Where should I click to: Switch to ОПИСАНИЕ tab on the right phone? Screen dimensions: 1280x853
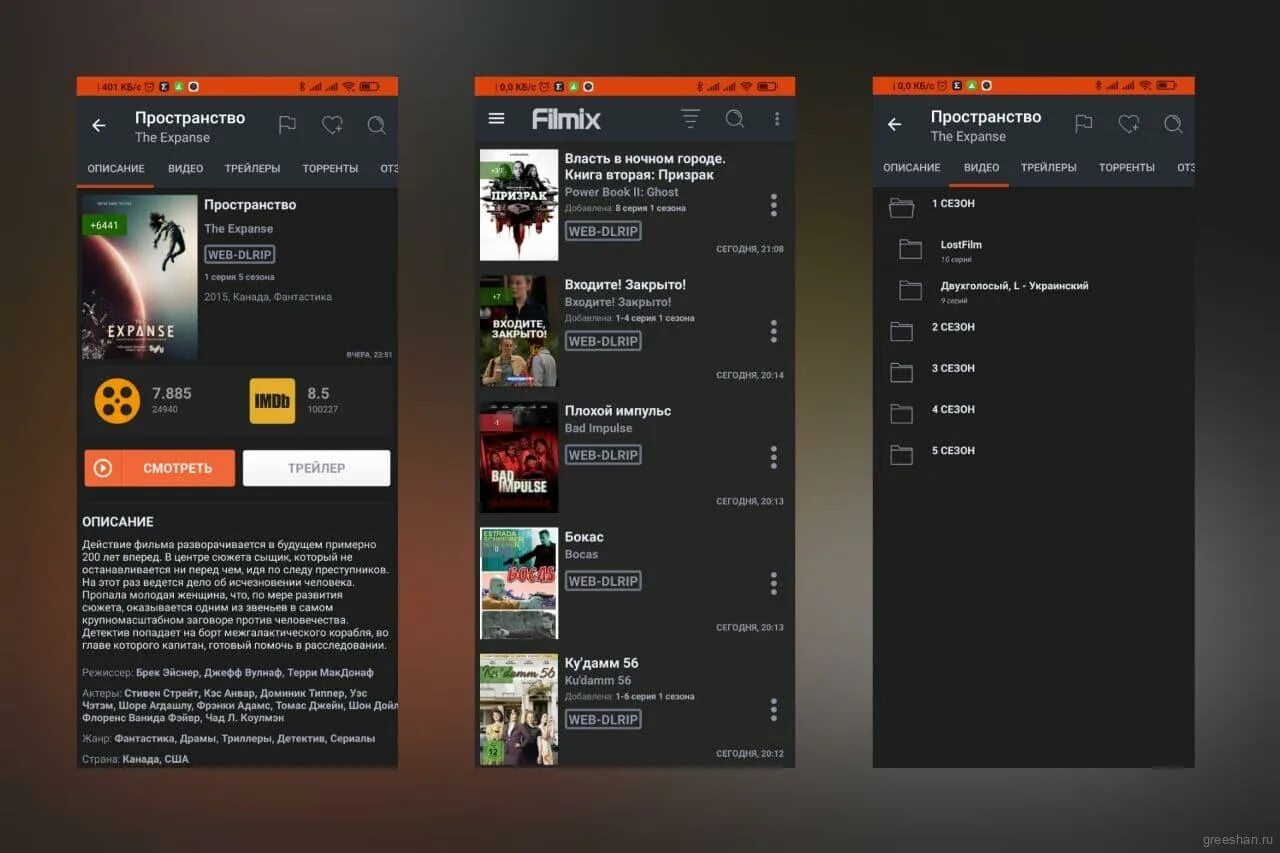pyautogui.click(x=911, y=167)
